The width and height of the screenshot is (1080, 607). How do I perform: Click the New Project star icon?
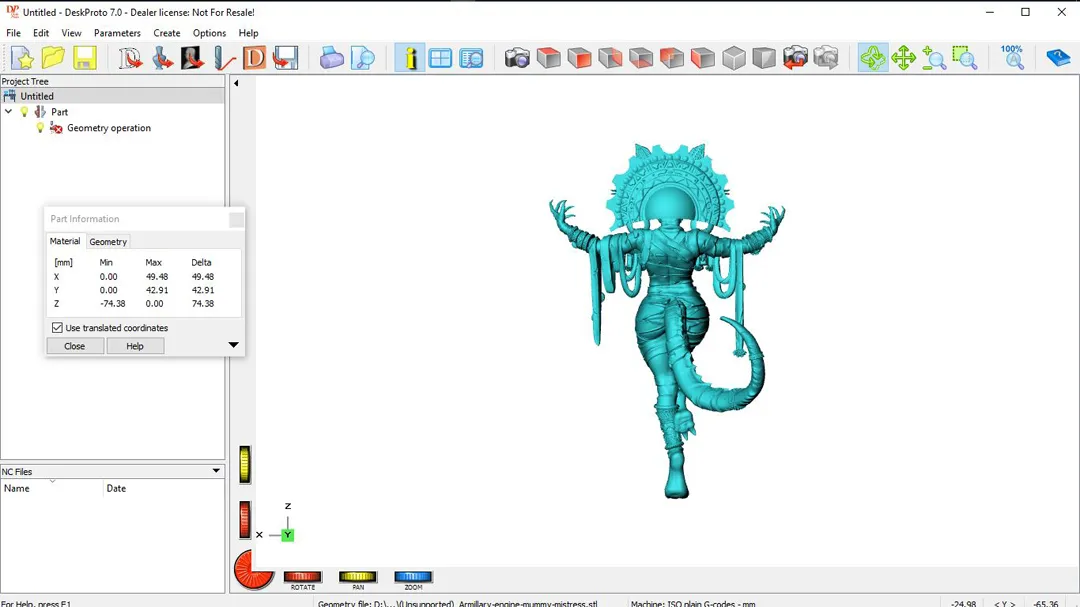point(22,59)
